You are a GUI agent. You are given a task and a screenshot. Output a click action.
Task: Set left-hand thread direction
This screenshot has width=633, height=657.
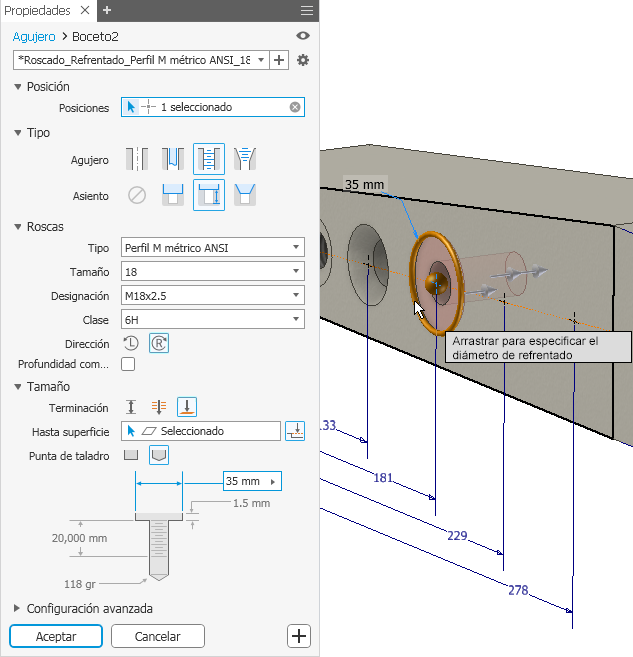pyautogui.click(x=131, y=344)
